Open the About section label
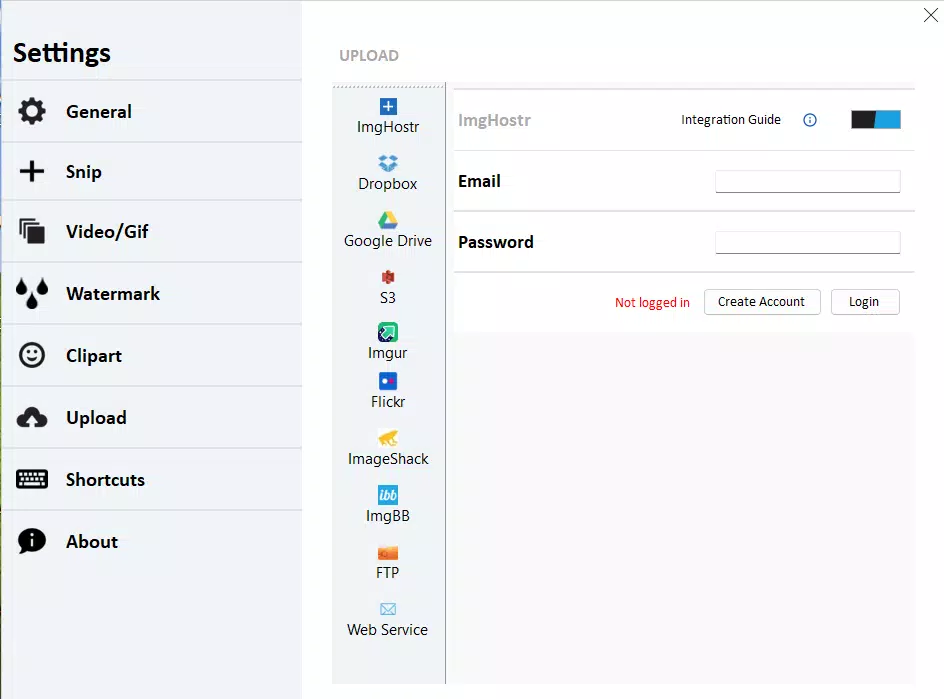Viewport: 944px width, 699px height. [92, 542]
